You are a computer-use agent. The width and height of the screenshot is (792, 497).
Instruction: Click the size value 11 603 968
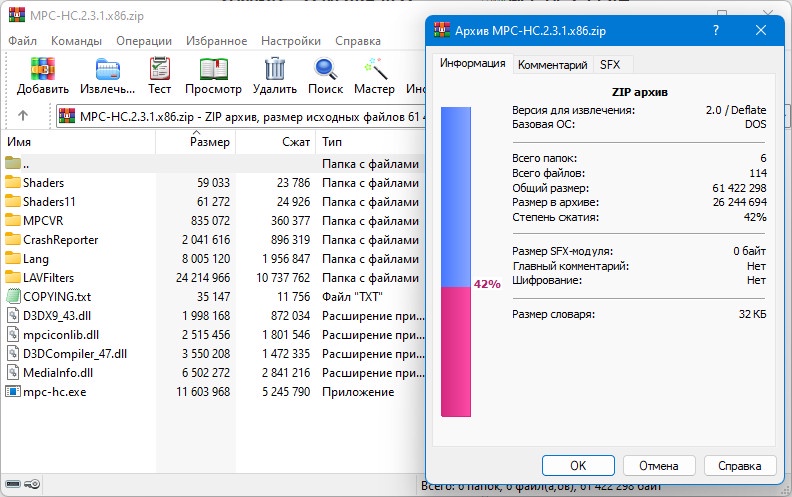[203, 392]
